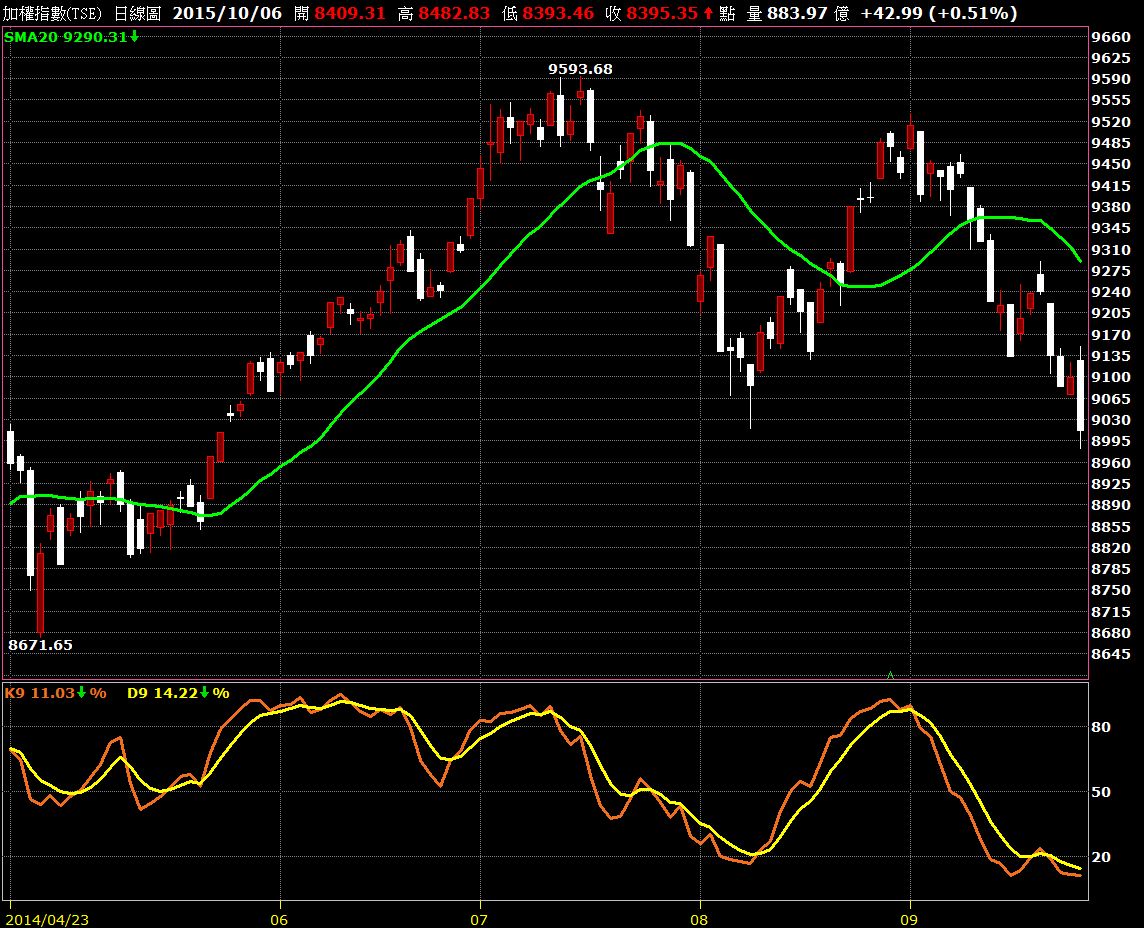Screen dimensions: 1144x928
Task: Click the 9170 price axis label
Action: point(1111,334)
